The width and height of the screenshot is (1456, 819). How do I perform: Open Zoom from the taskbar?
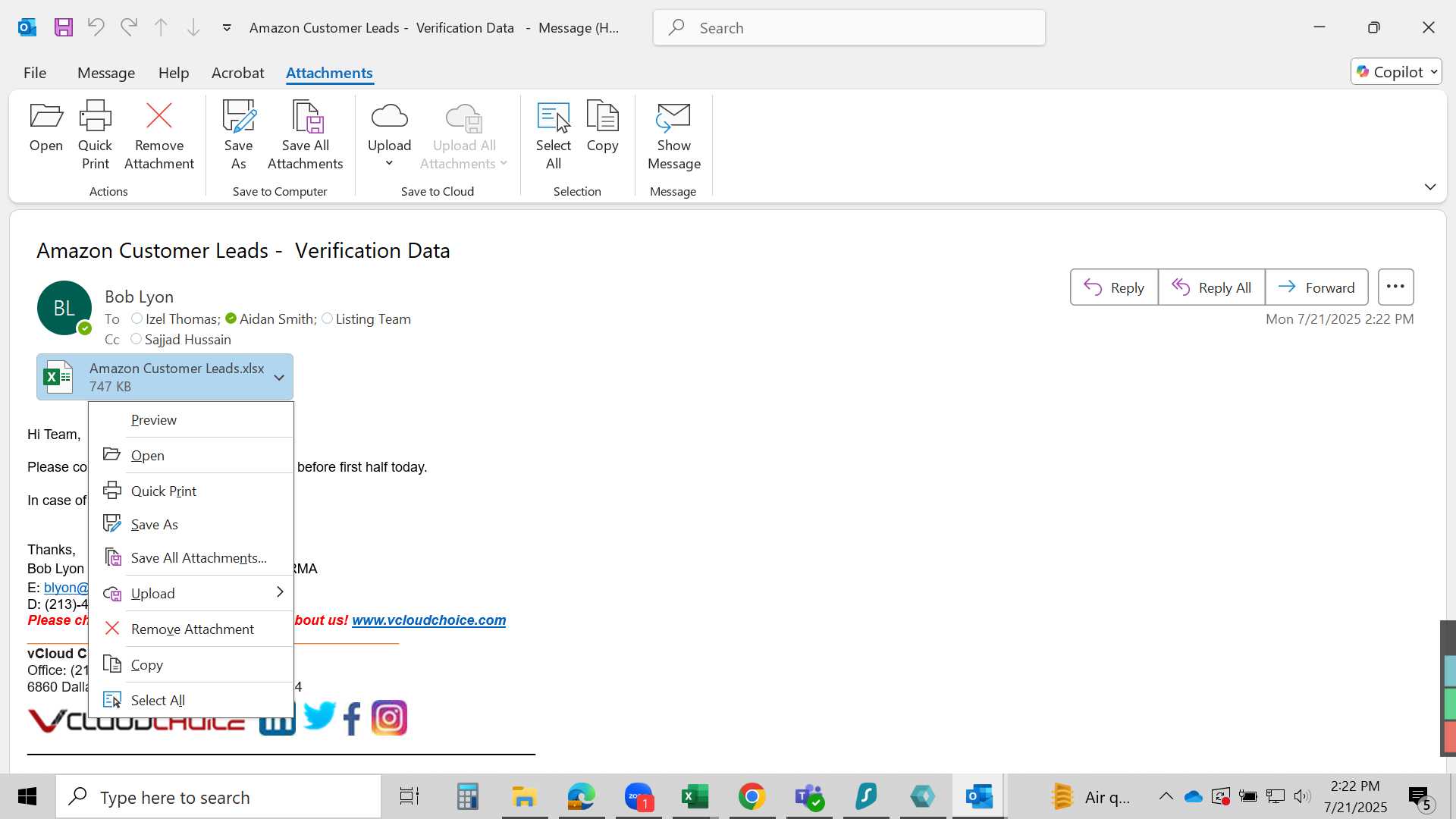tap(639, 797)
